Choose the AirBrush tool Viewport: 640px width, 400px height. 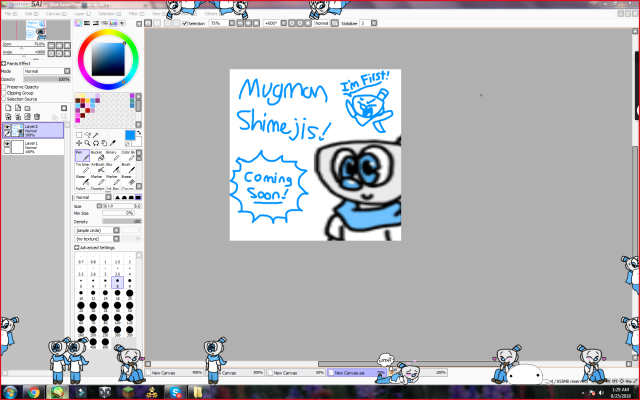click(x=97, y=168)
